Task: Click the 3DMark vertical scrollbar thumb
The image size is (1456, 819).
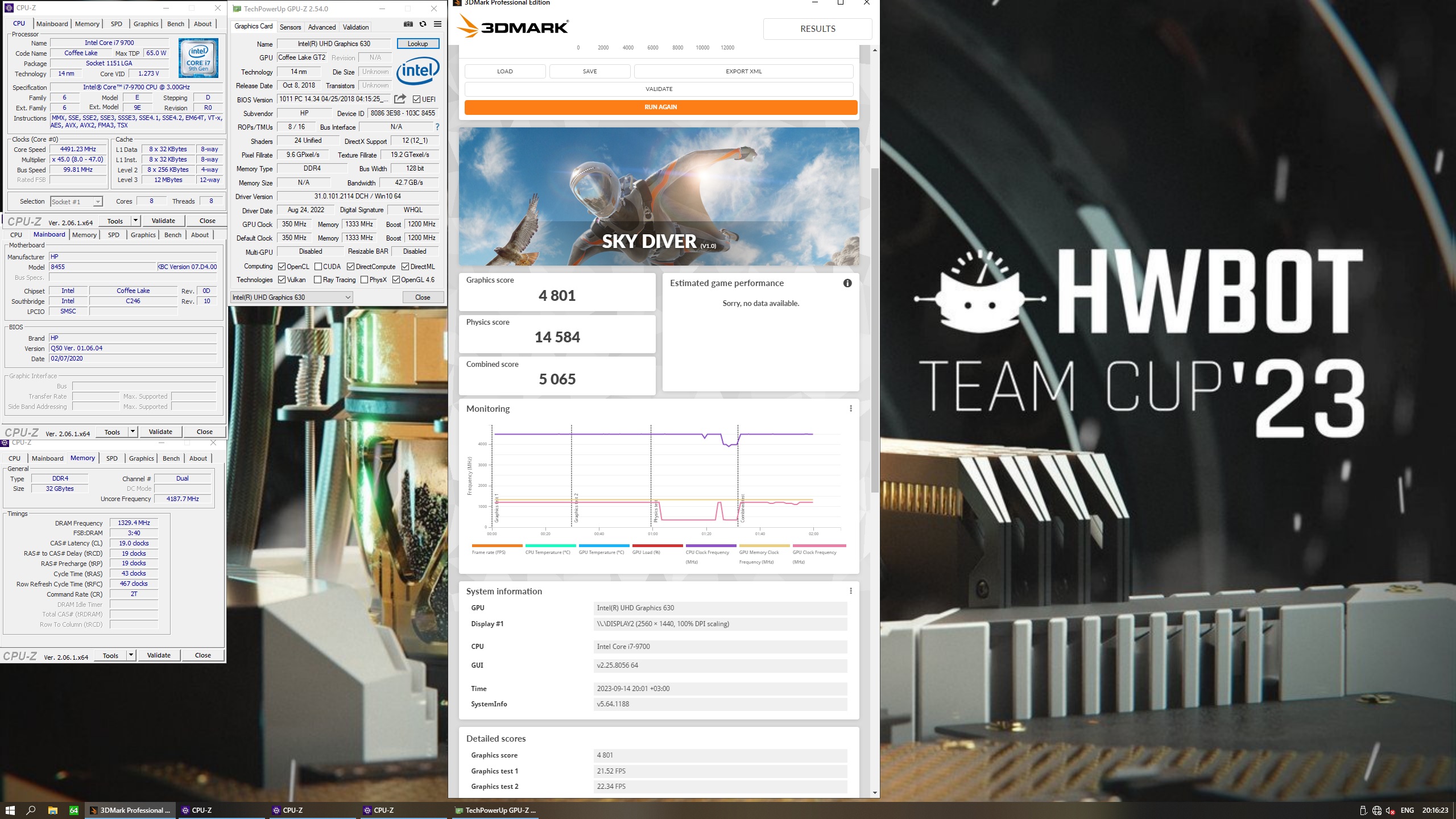Action: pyautogui.click(x=875, y=330)
